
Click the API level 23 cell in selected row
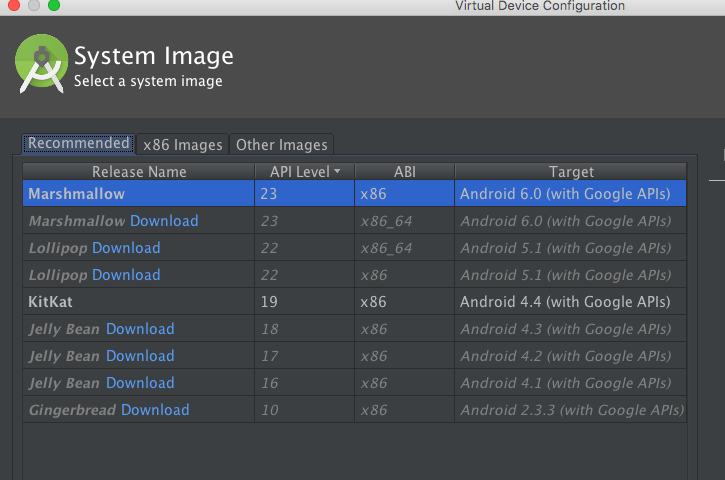(x=304, y=193)
